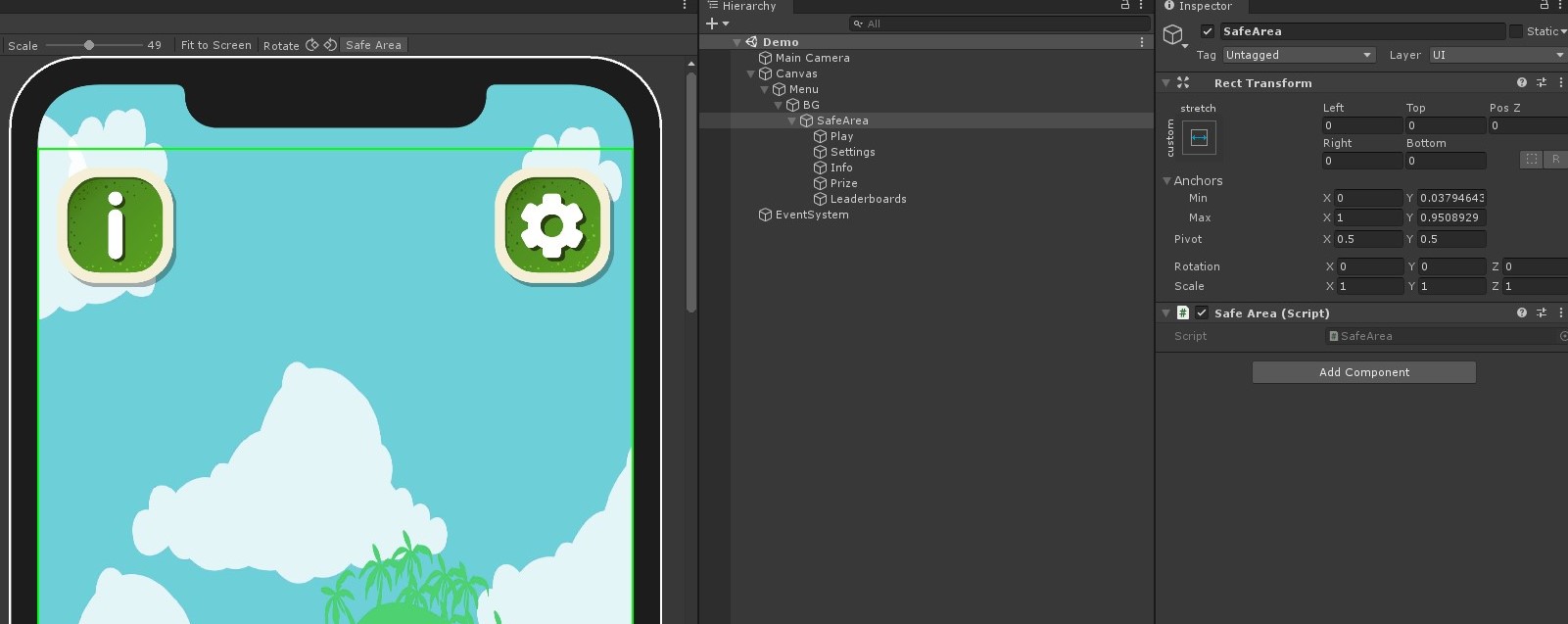Open Rect Transform help reference
The height and width of the screenshot is (624, 1568).
1522,83
